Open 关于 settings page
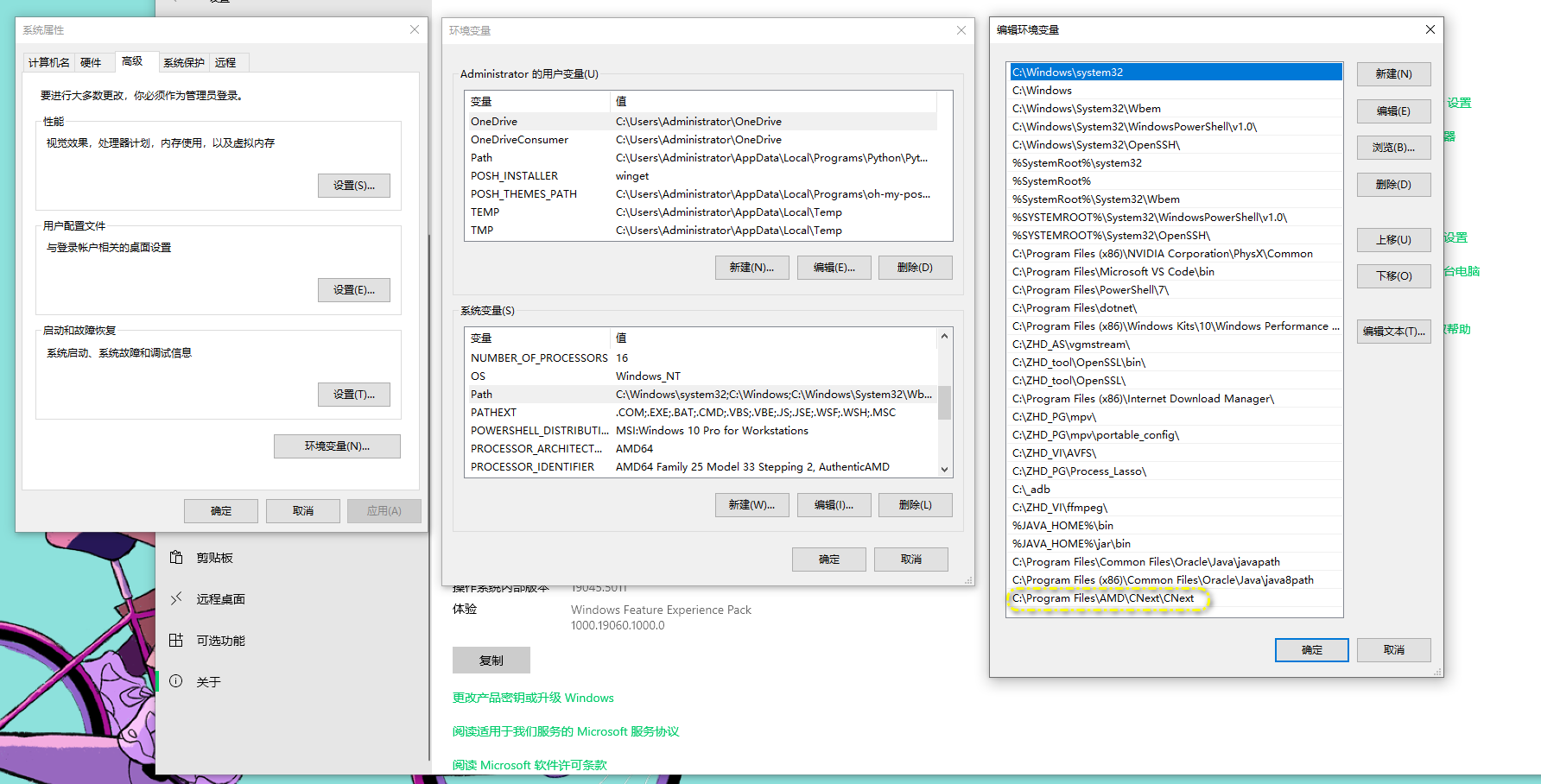1541x784 pixels. [292, 681]
